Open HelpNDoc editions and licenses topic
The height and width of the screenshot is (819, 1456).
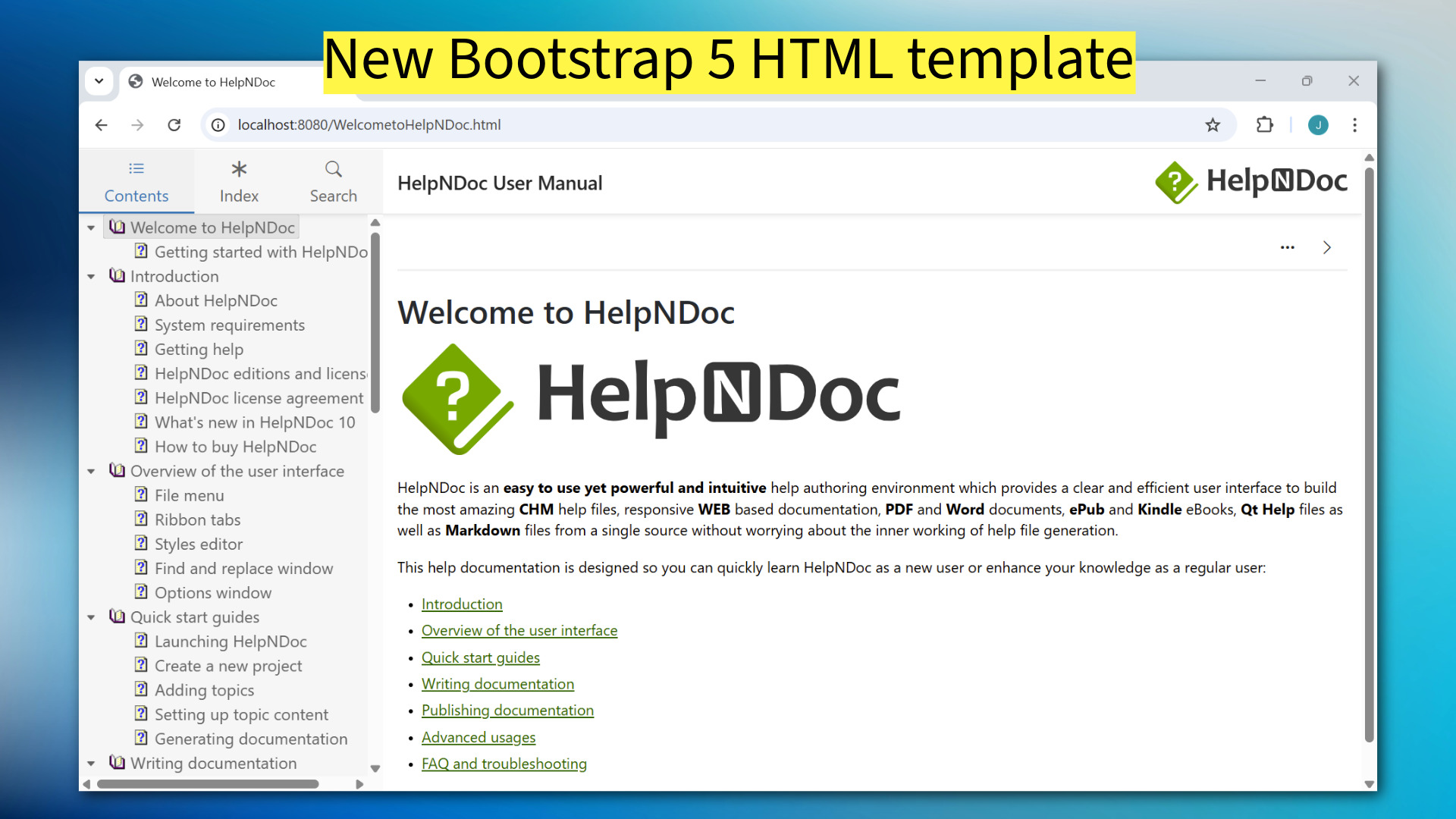pos(261,373)
